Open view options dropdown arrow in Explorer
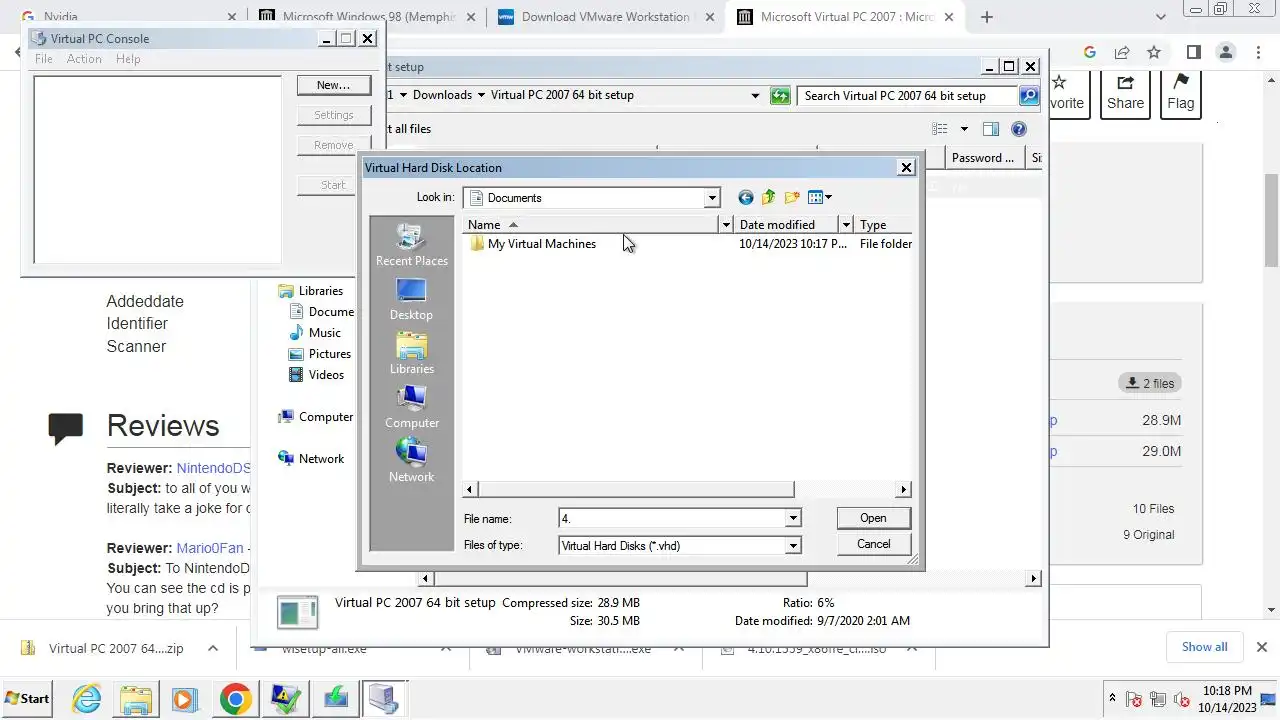The width and height of the screenshot is (1280, 720). (964, 129)
